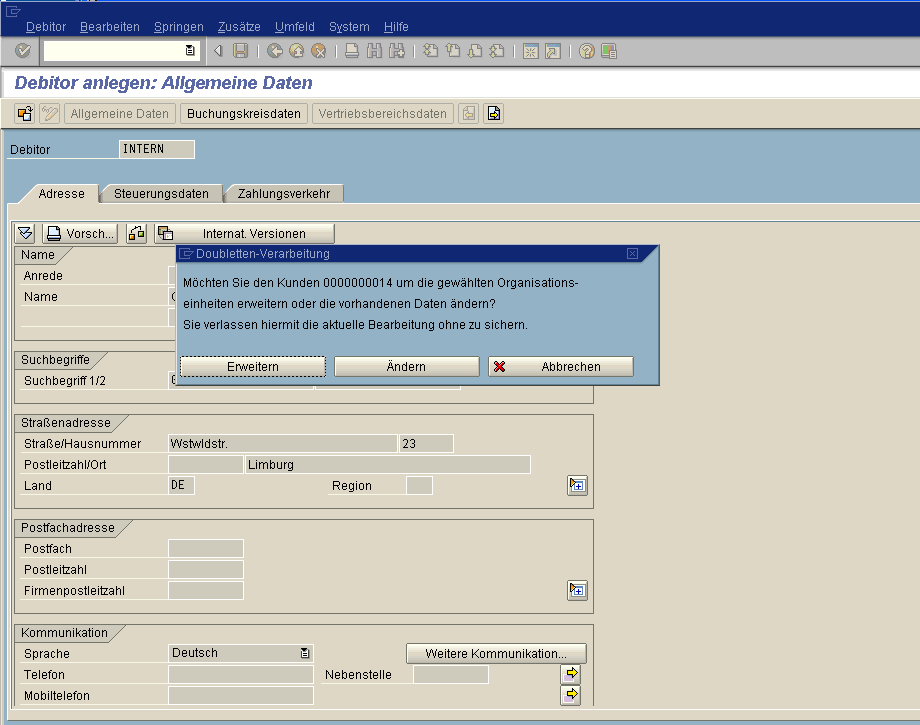Click the Last Page icon

click(497, 51)
